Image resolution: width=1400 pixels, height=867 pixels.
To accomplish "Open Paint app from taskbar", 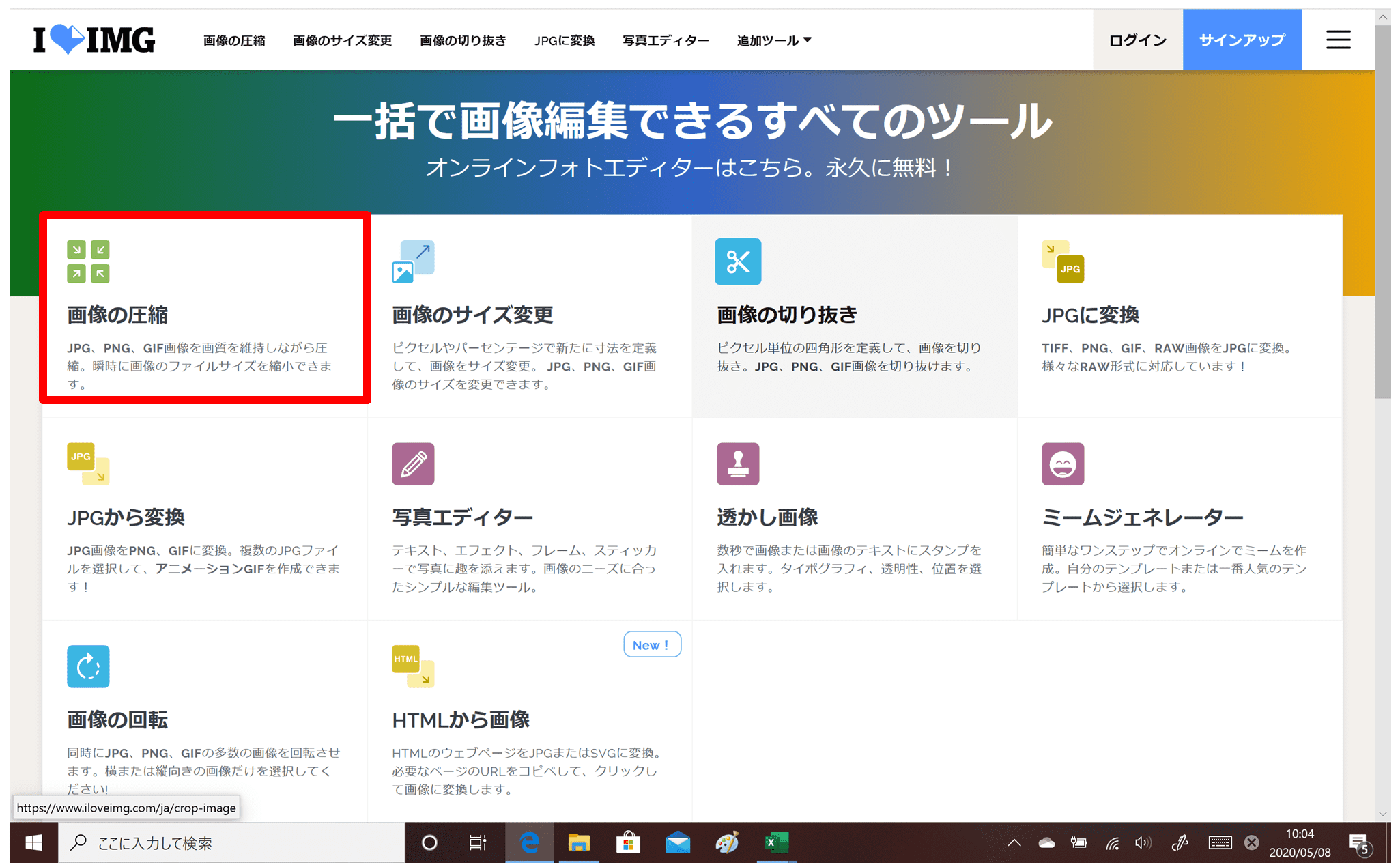I will click(727, 843).
